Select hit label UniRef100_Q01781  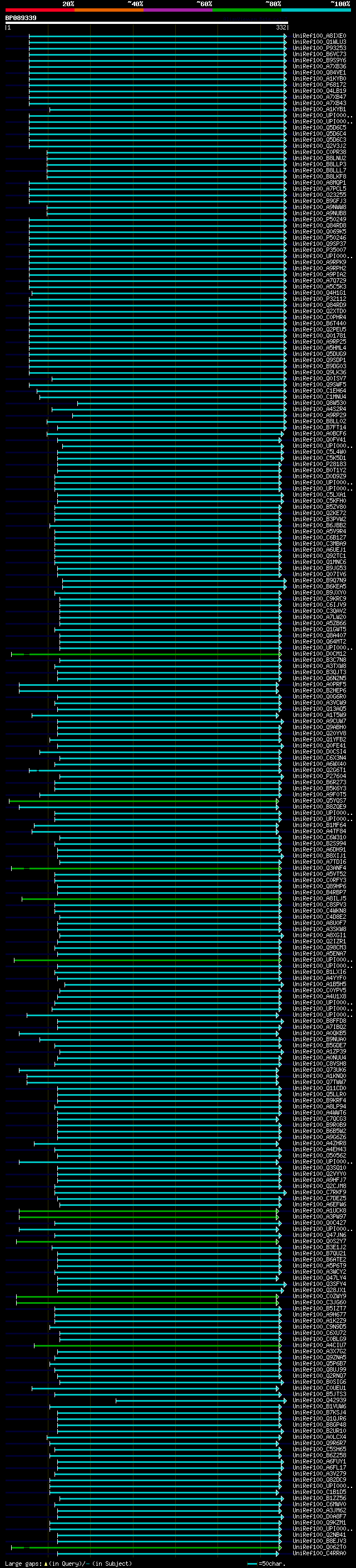click(319, 336)
